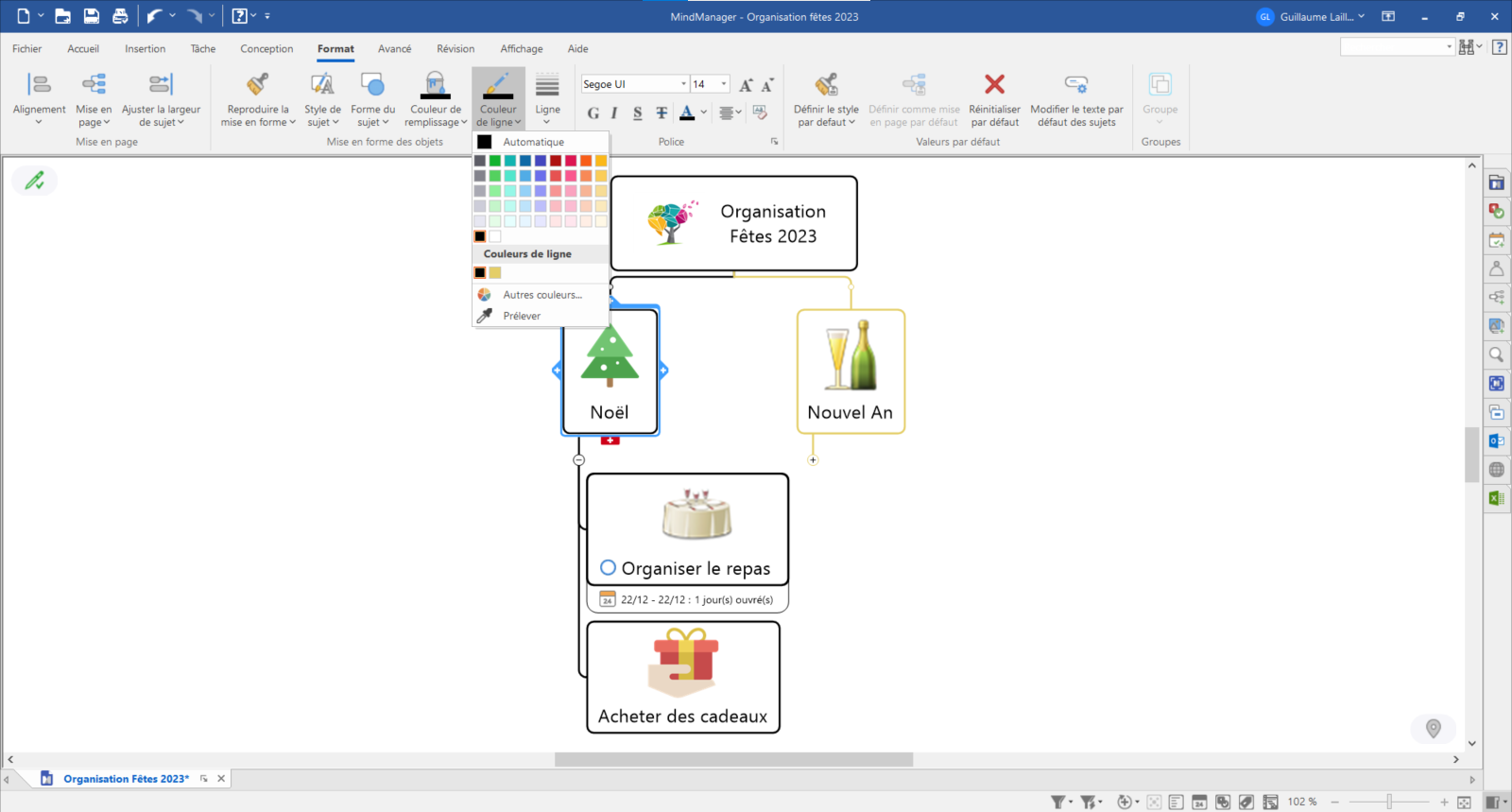Toggle bold G formatting button
Screen dimensions: 1512x812
593,113
